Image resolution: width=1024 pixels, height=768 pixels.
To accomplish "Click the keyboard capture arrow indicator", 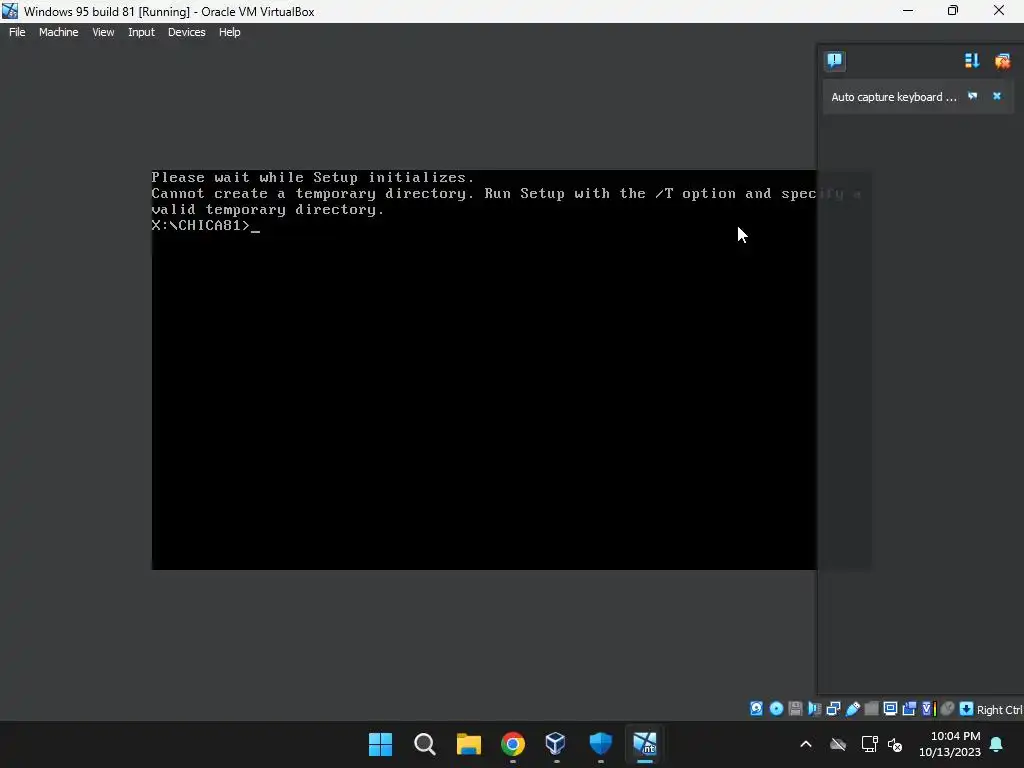I will click(x=967, y=709).
